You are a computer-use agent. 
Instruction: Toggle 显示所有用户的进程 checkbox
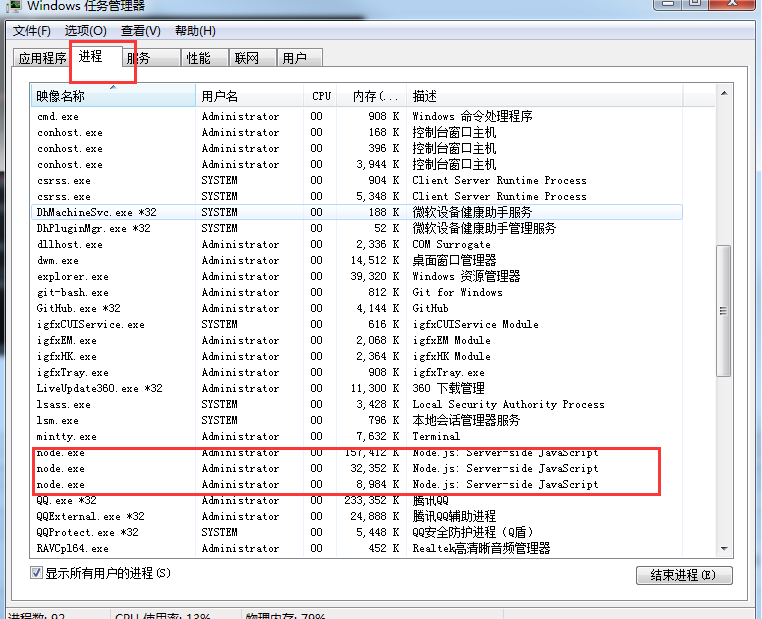coord(36,573)
